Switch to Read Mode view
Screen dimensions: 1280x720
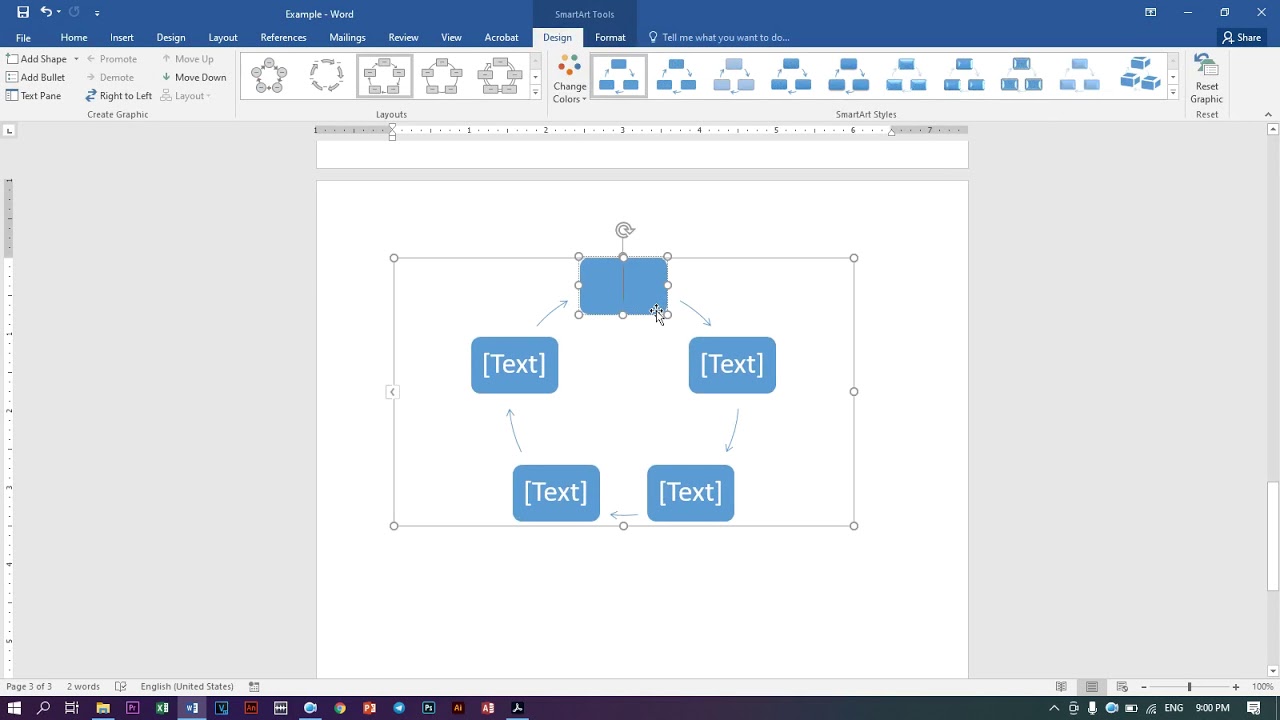pos(1061,687)
